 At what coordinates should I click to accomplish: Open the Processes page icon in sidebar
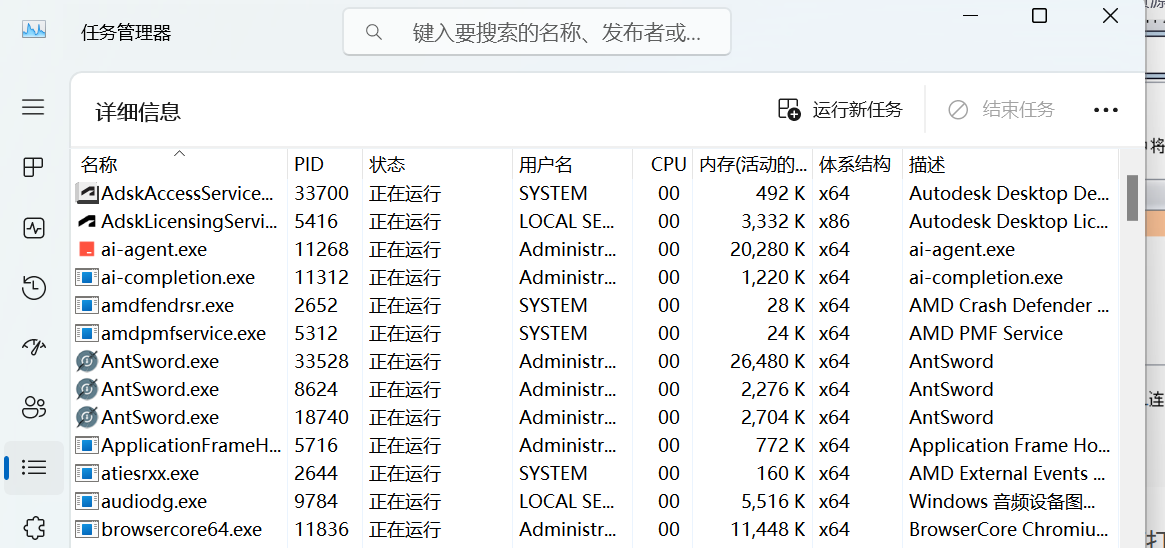[33, 168]
